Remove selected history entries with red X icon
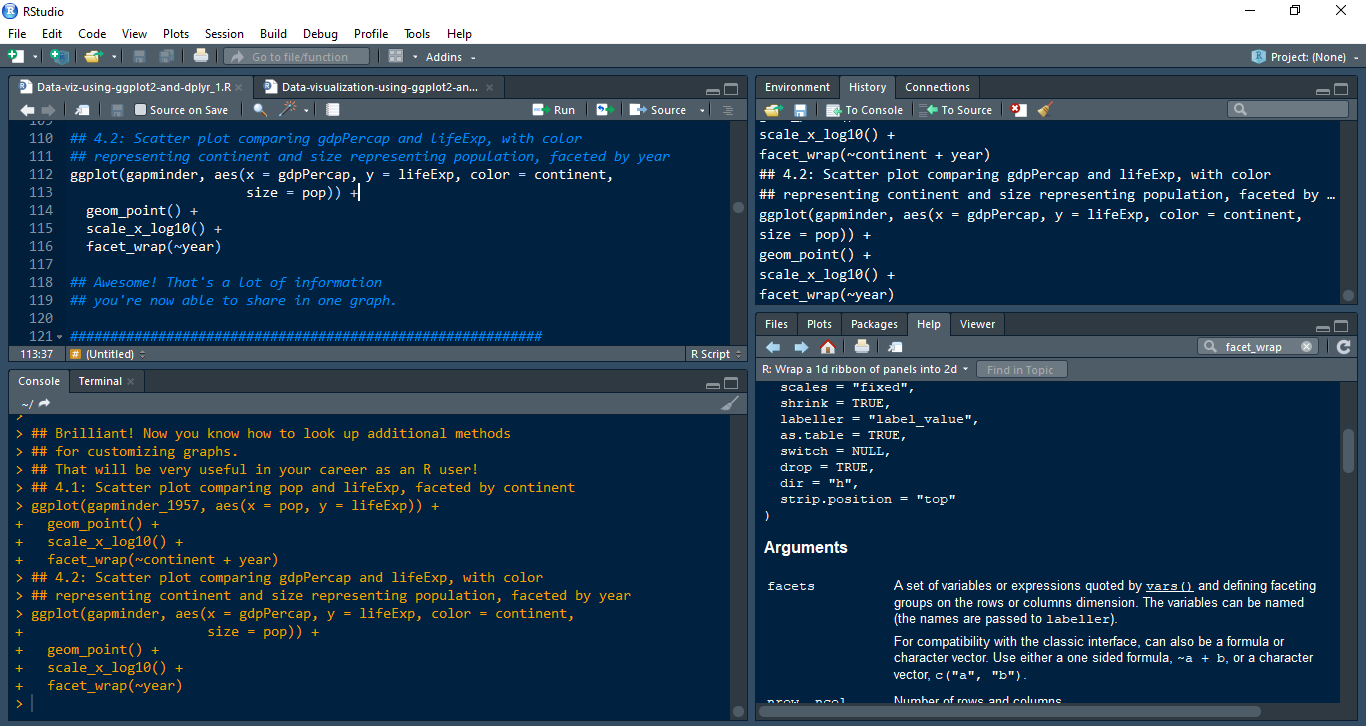The height and width of the screenshot is (726, 1366). point(1018,110)
